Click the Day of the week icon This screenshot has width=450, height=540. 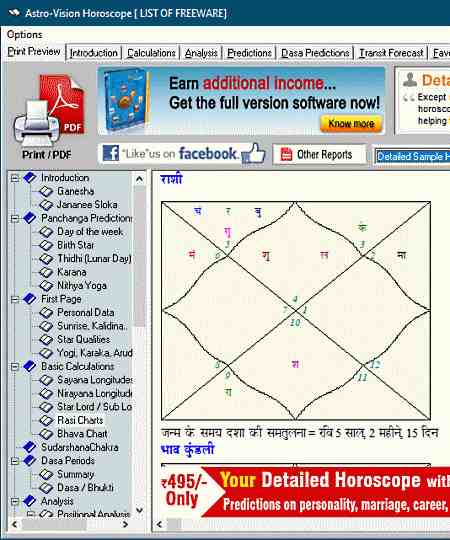click(46, 231)
